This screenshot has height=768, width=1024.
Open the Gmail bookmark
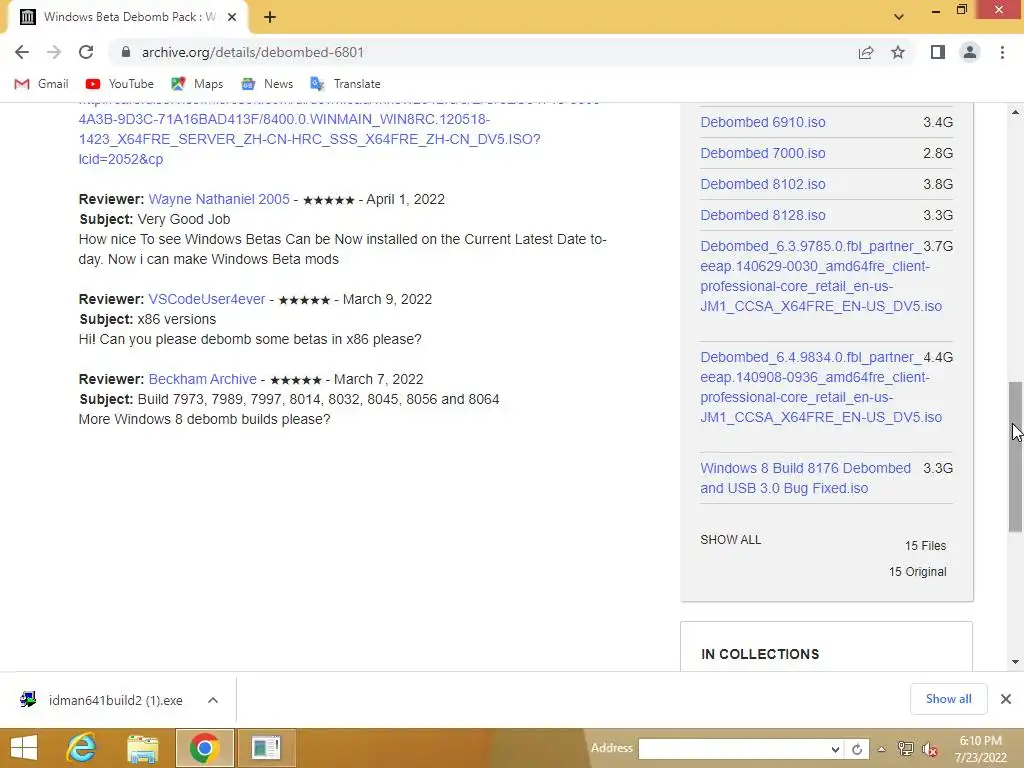pyautogui.click(x=41, y=84)
